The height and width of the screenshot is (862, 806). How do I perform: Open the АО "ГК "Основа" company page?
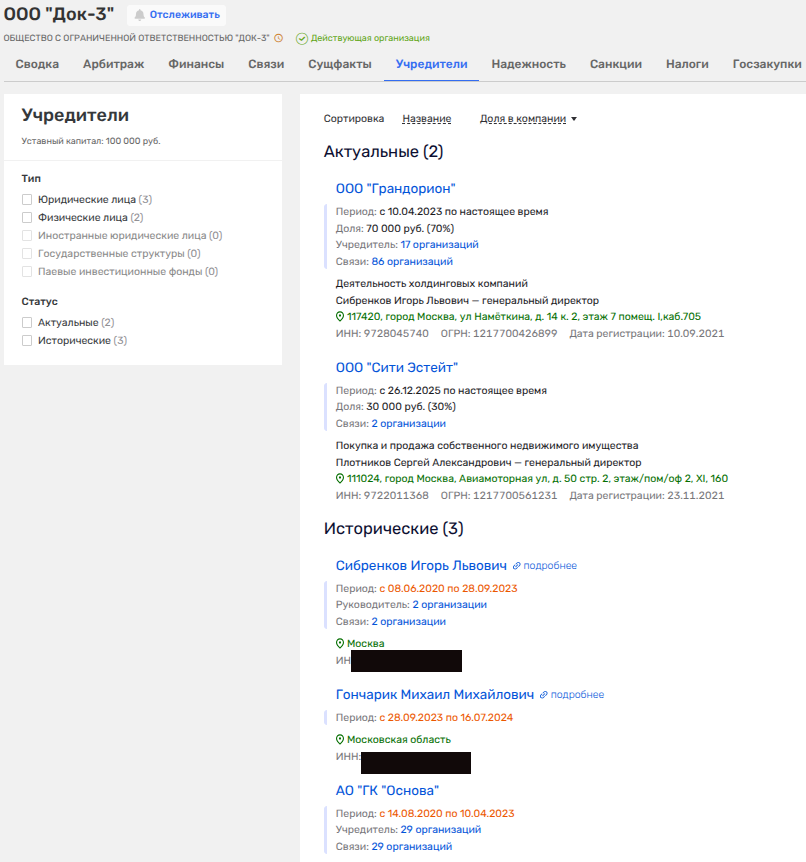click(x=387, y=791)
